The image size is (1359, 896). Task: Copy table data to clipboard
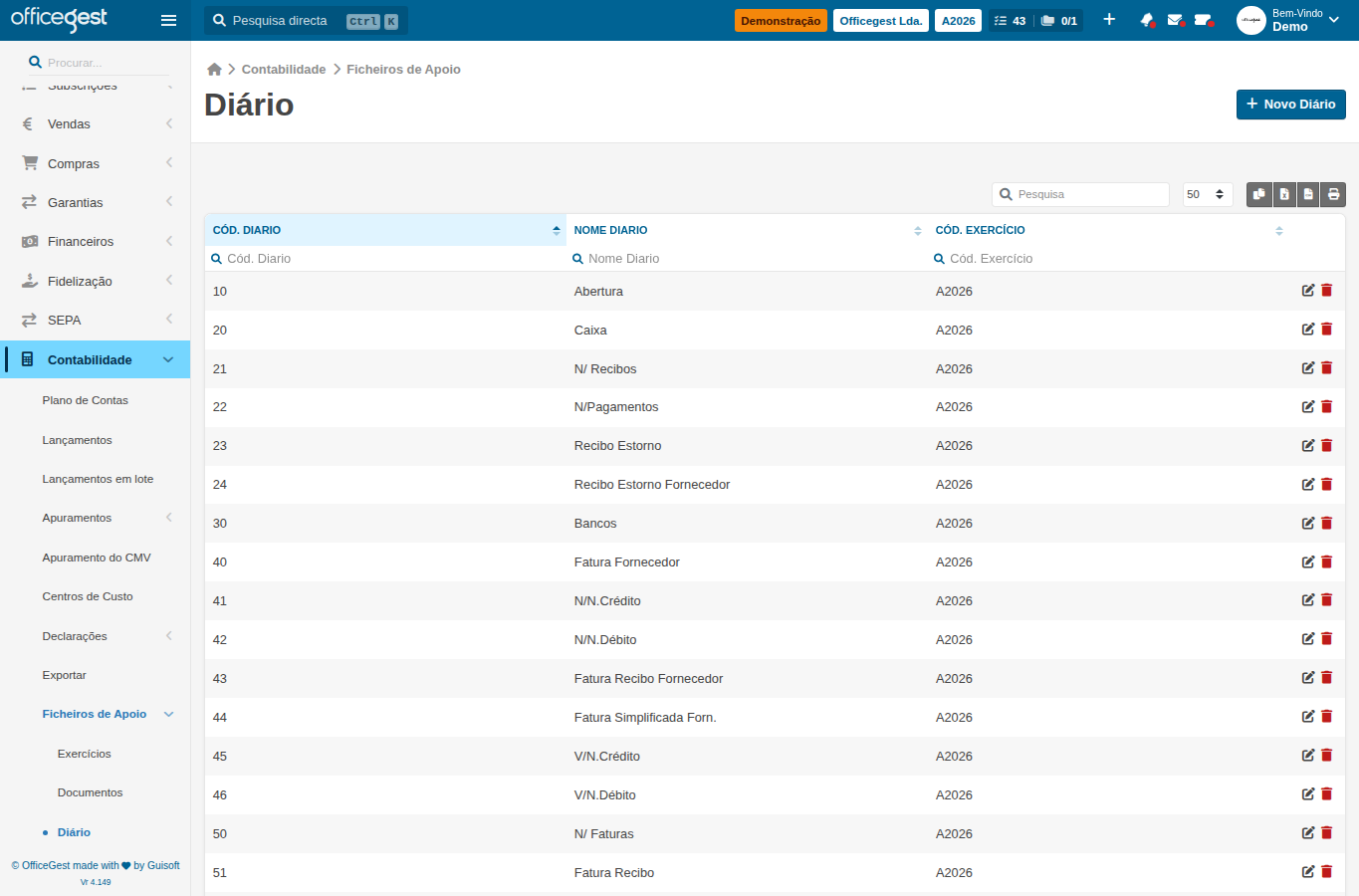point(1259,194)
